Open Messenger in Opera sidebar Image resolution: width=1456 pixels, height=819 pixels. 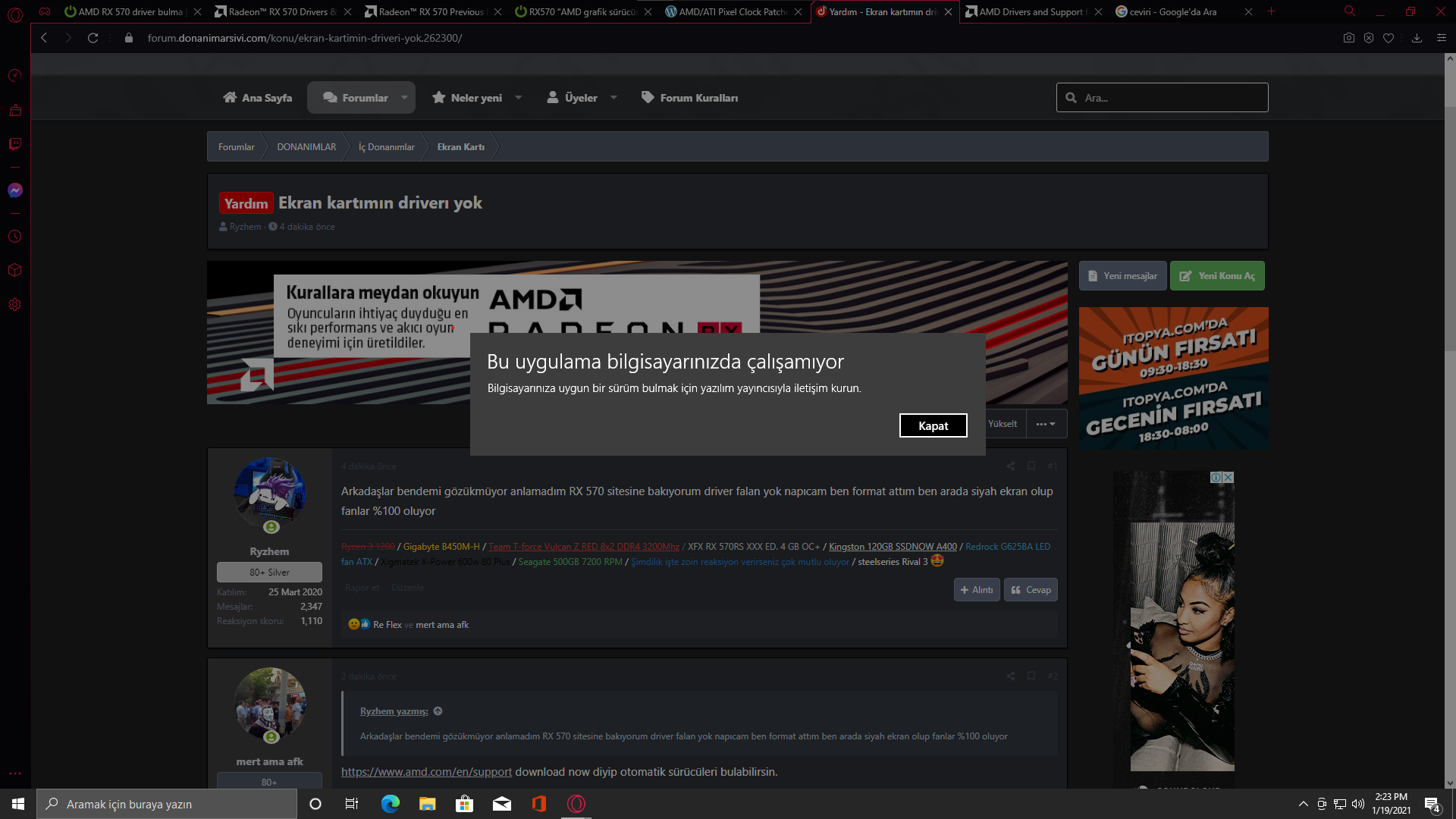(x=14, y=190)
